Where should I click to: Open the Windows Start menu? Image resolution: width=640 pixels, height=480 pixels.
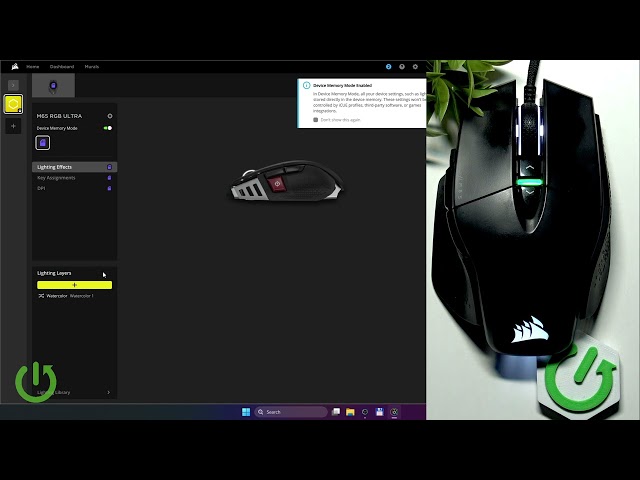[246, 412]
